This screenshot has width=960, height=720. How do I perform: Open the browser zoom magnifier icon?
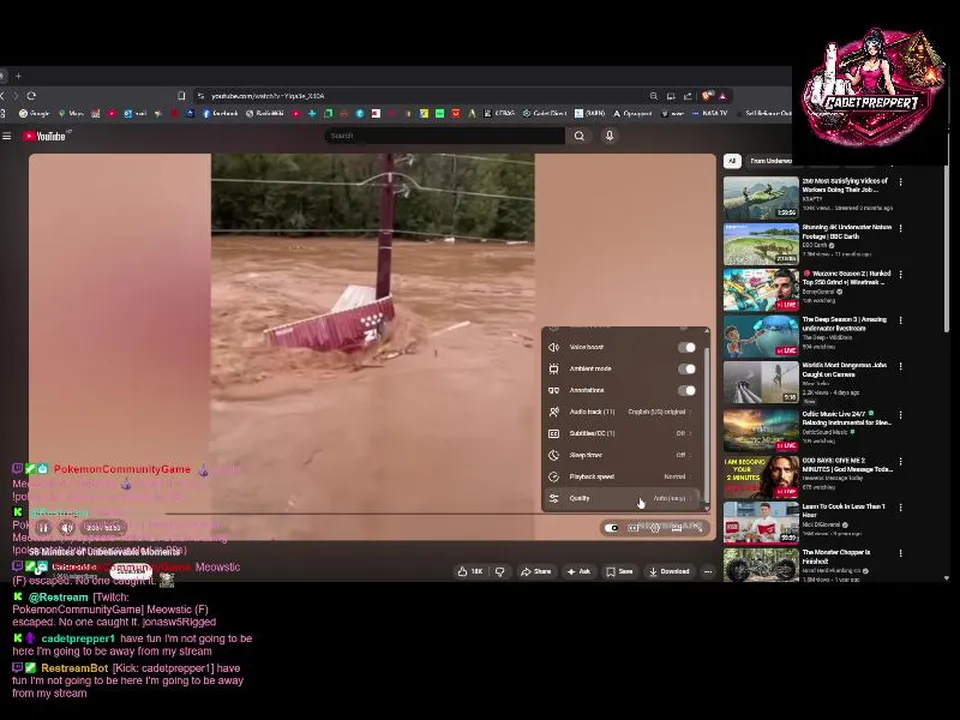[x=654, y=96]
